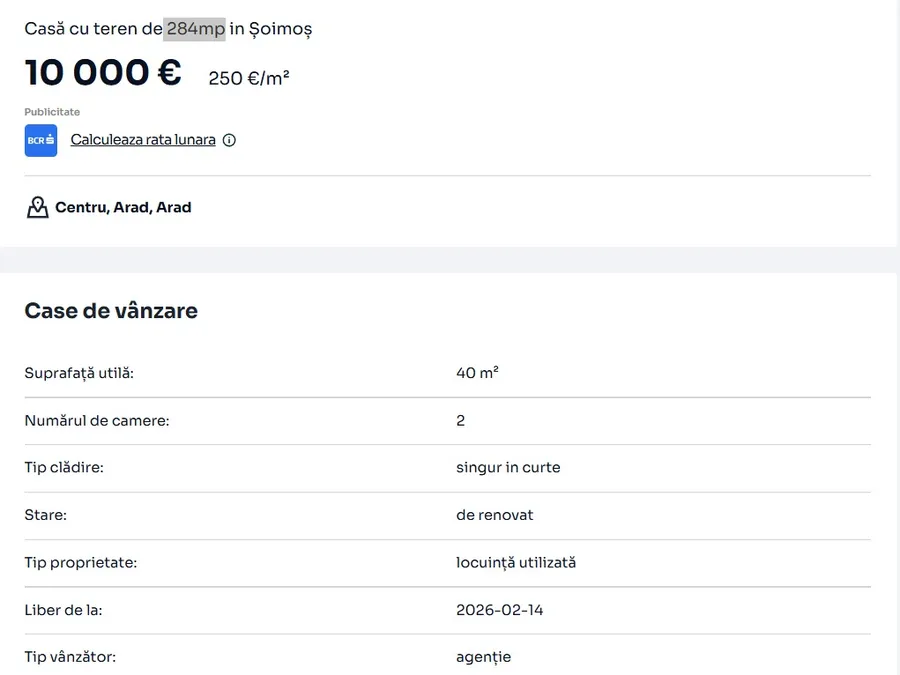
Task: Click the agenție seller type value
Action: [x=483, y=657]
